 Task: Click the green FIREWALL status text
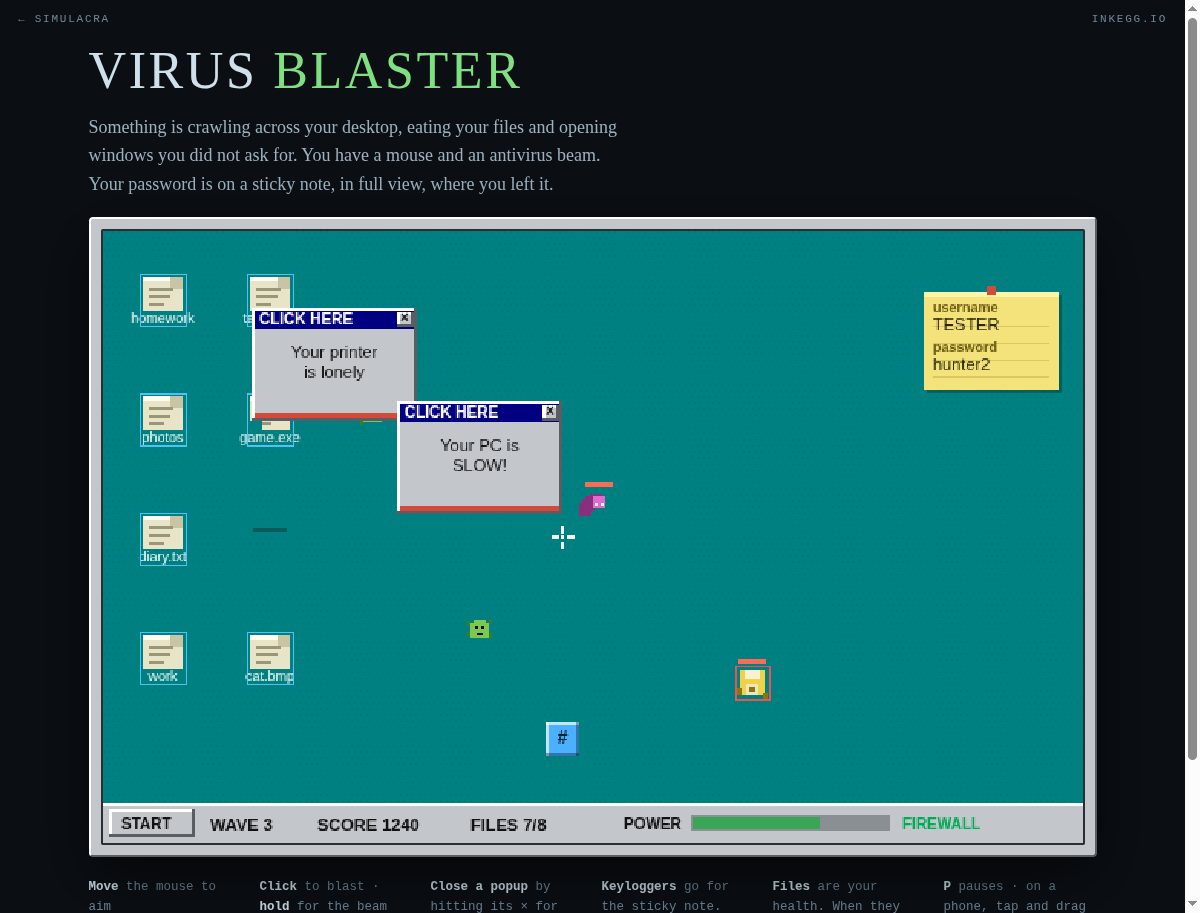click(941, 823)
